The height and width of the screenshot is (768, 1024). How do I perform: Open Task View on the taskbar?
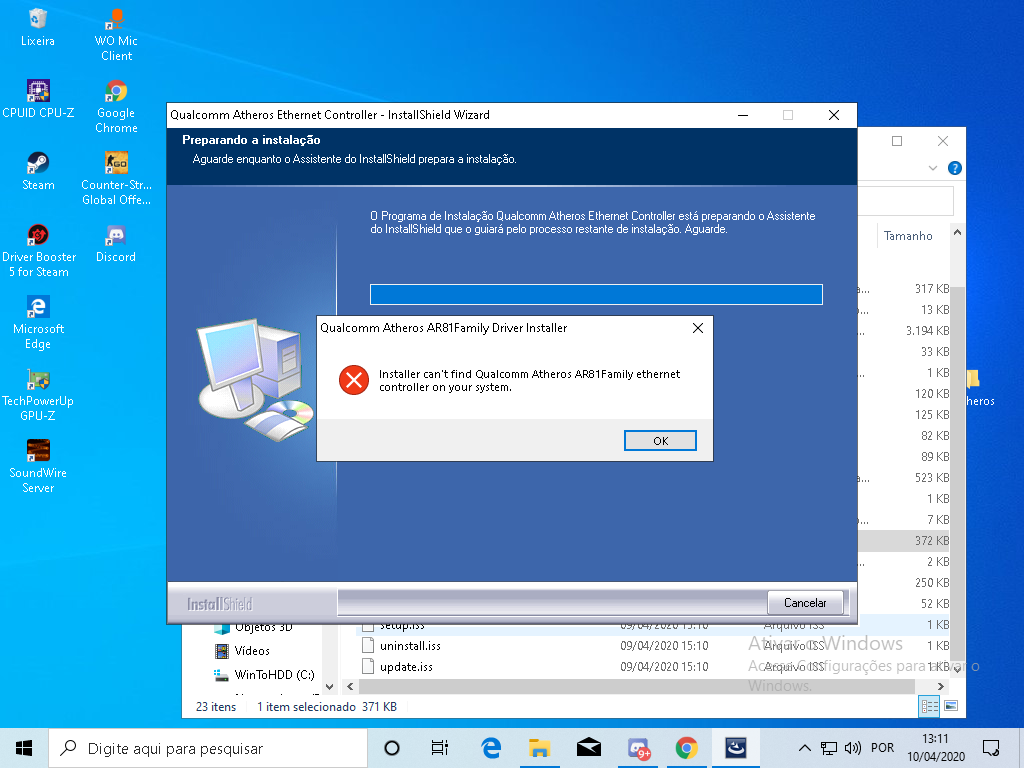point(440,748)
